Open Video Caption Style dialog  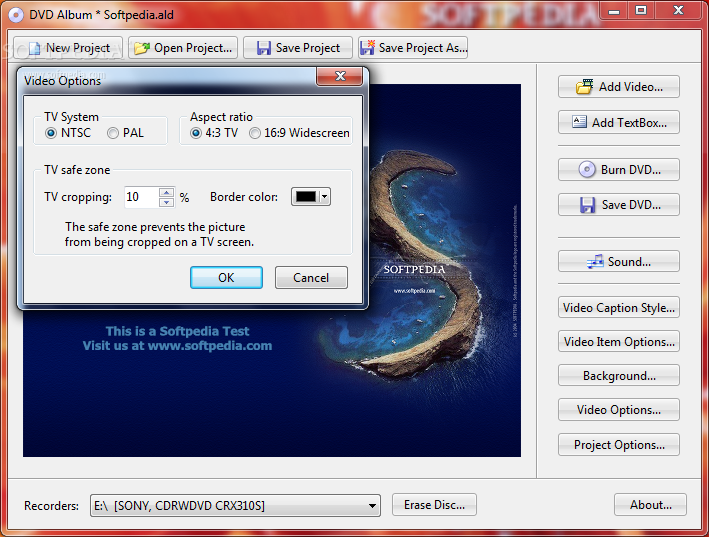point(619,308)
